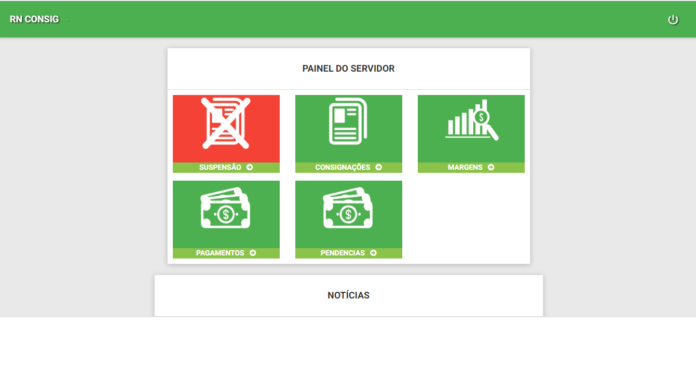Open the bar chart Margens icon
This screenshot has width=696, height=367.
click(x=472, y=120)
